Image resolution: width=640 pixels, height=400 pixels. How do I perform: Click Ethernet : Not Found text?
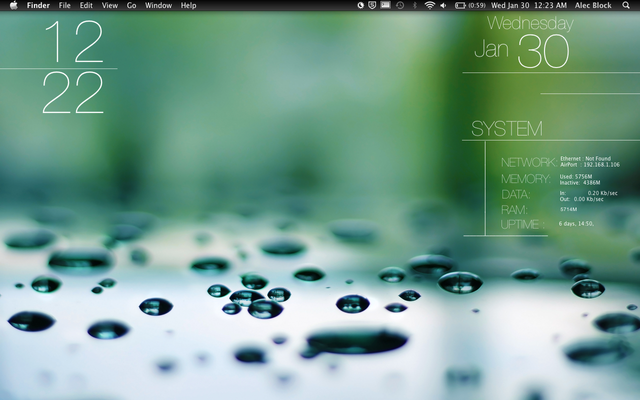585,158
